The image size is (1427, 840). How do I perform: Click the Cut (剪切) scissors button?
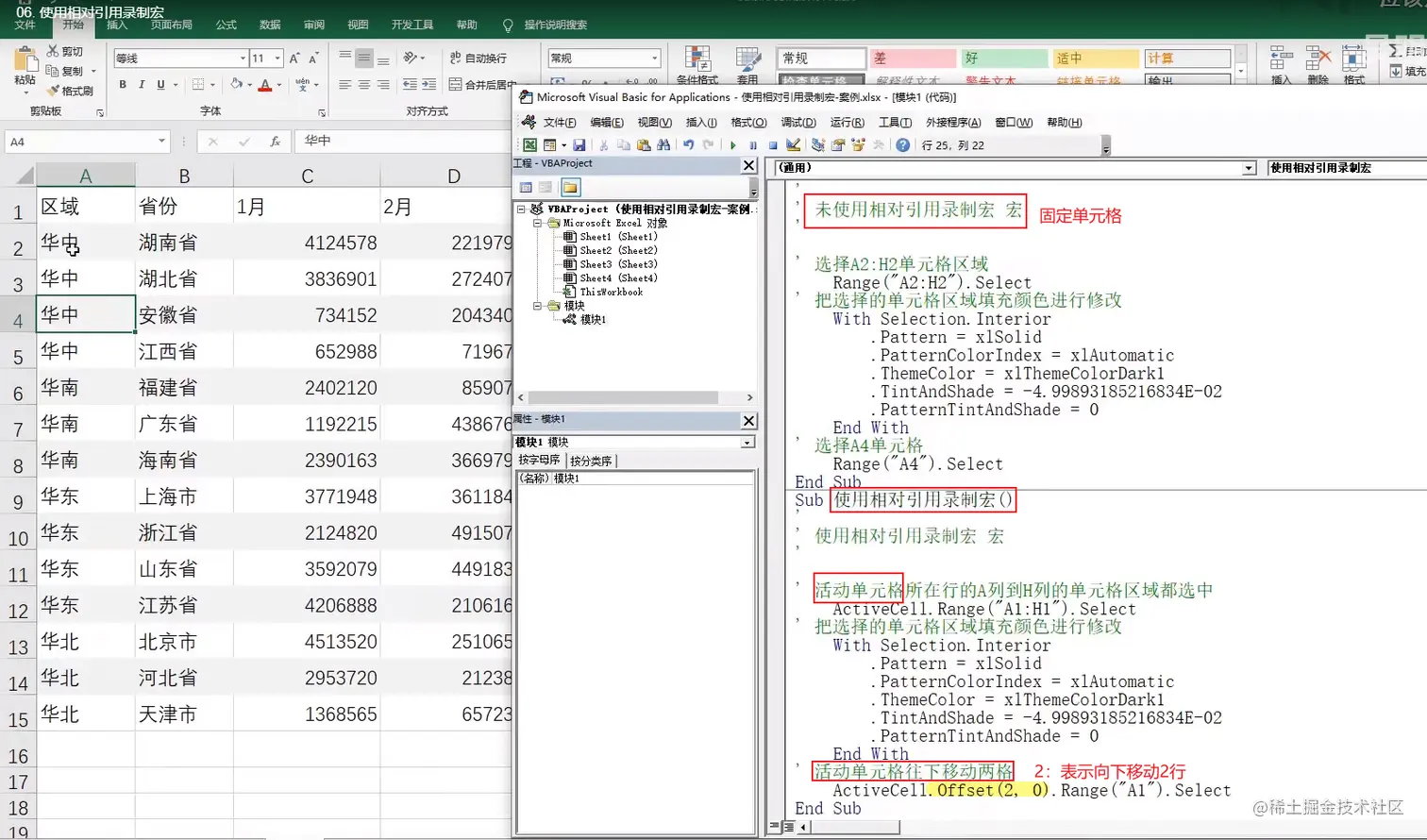66,51
